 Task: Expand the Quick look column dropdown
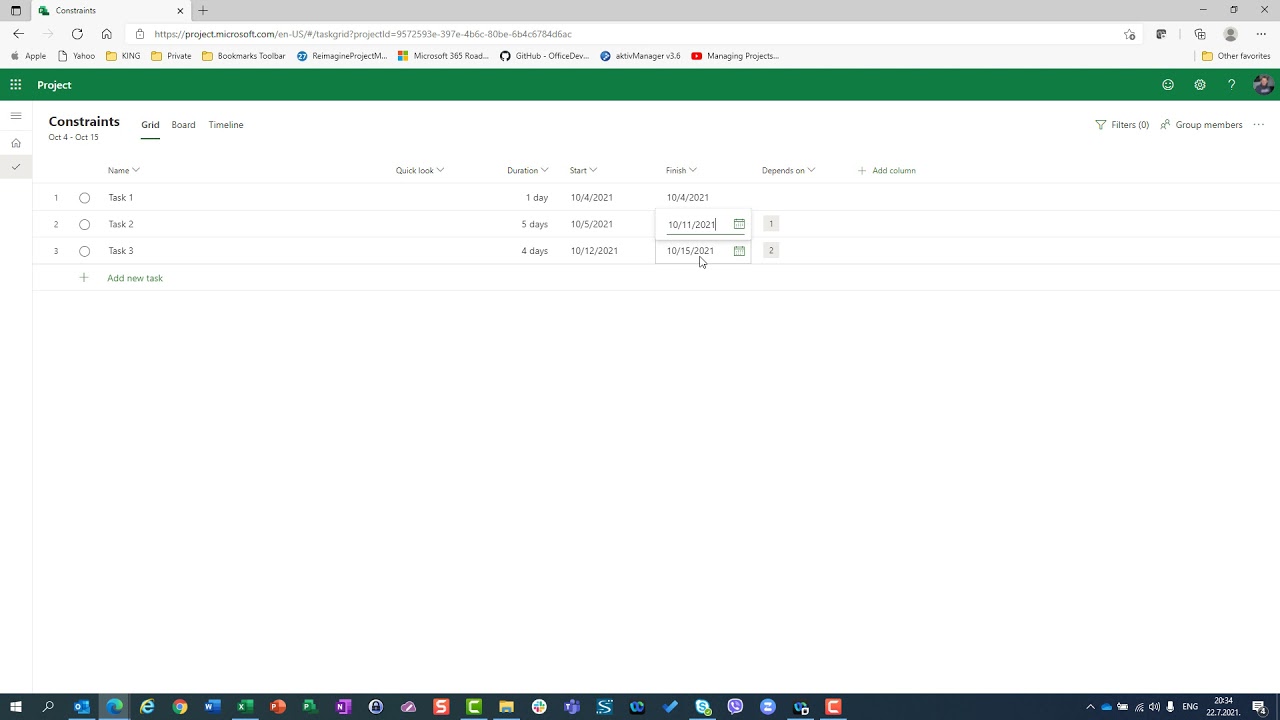pos(440,170)
